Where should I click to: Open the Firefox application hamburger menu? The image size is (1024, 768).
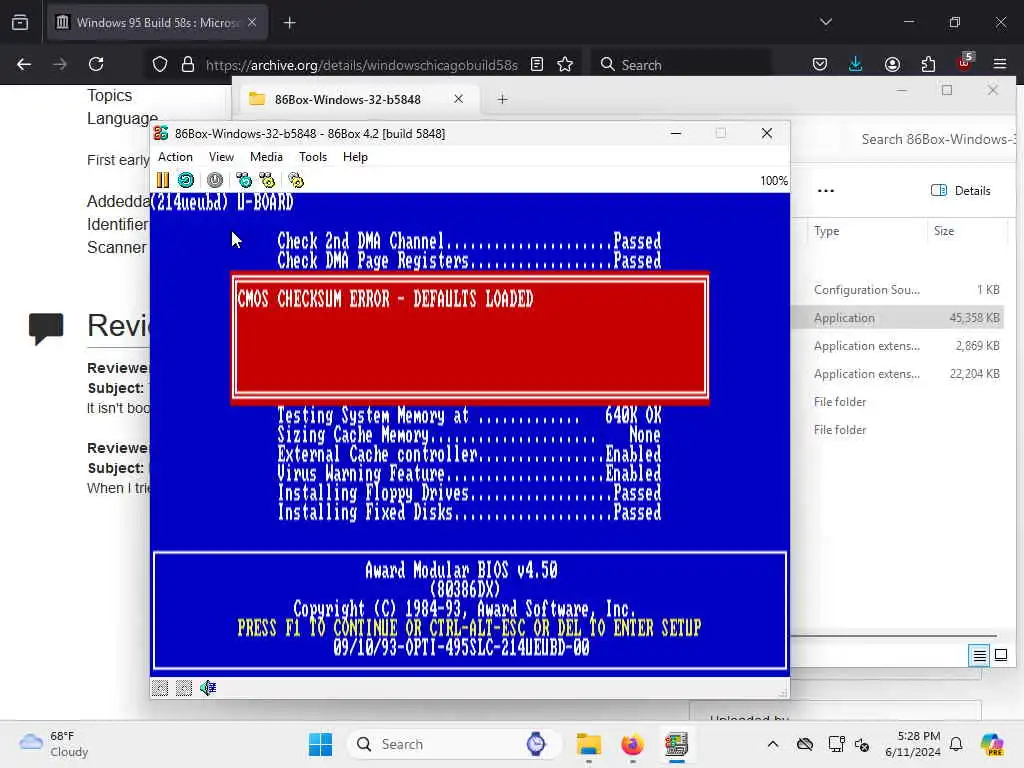[x=1000, y=64]
